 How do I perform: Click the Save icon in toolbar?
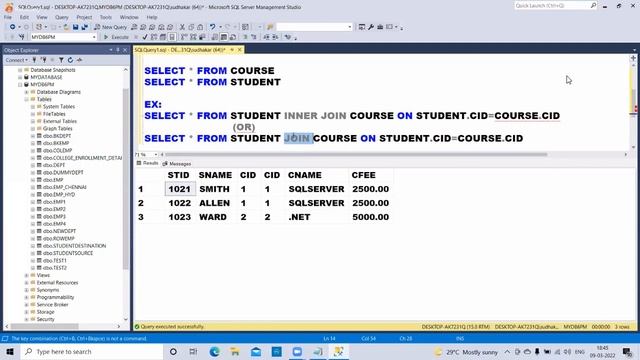coord(76,27)
